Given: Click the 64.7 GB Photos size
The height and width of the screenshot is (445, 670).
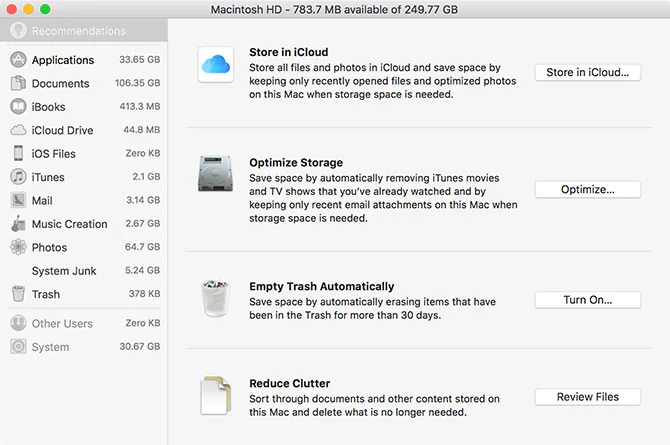Looking at the screenshot, I should tap(143, 247).
